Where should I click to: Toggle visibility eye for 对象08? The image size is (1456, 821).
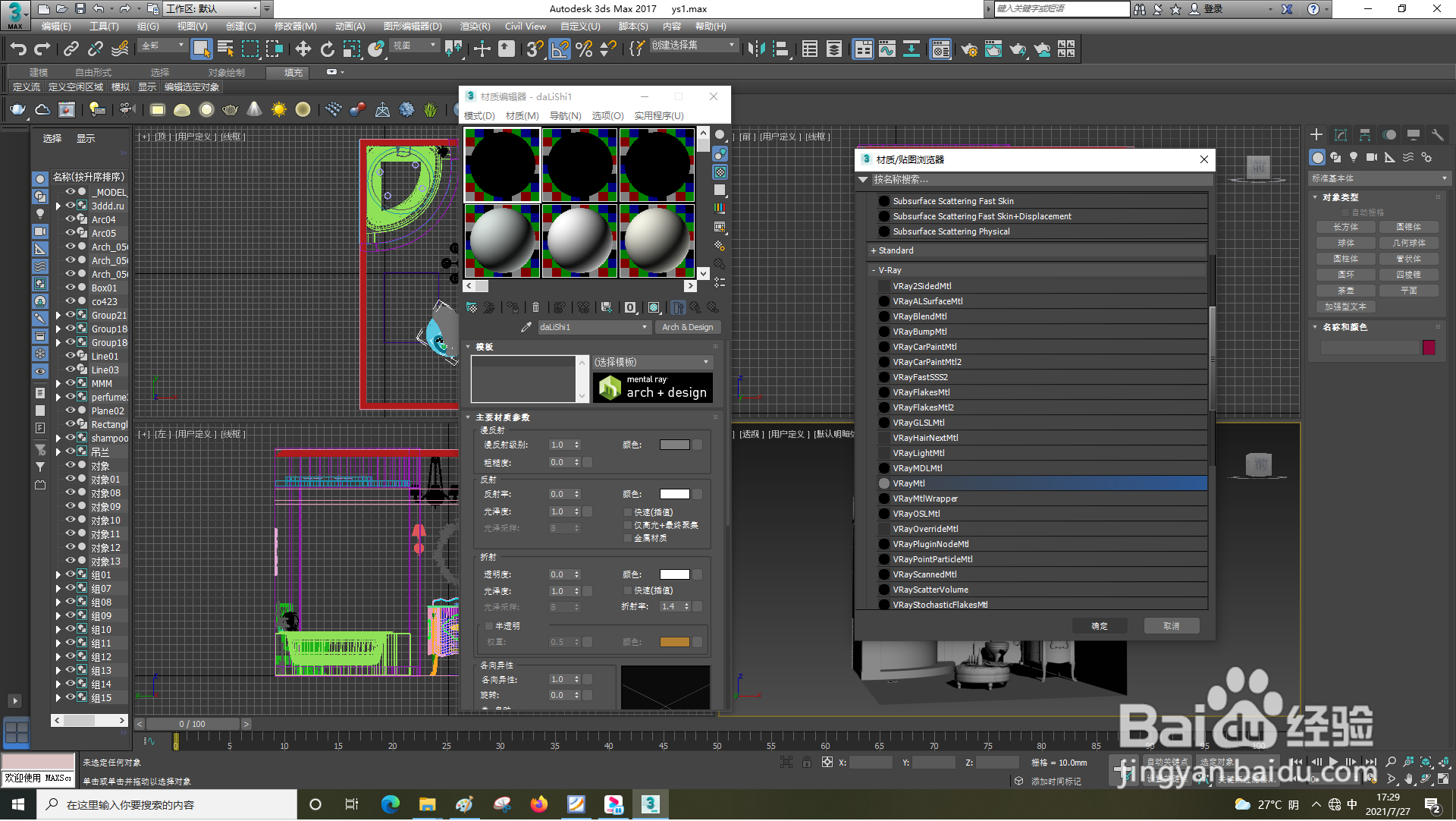tap(71, 492)
